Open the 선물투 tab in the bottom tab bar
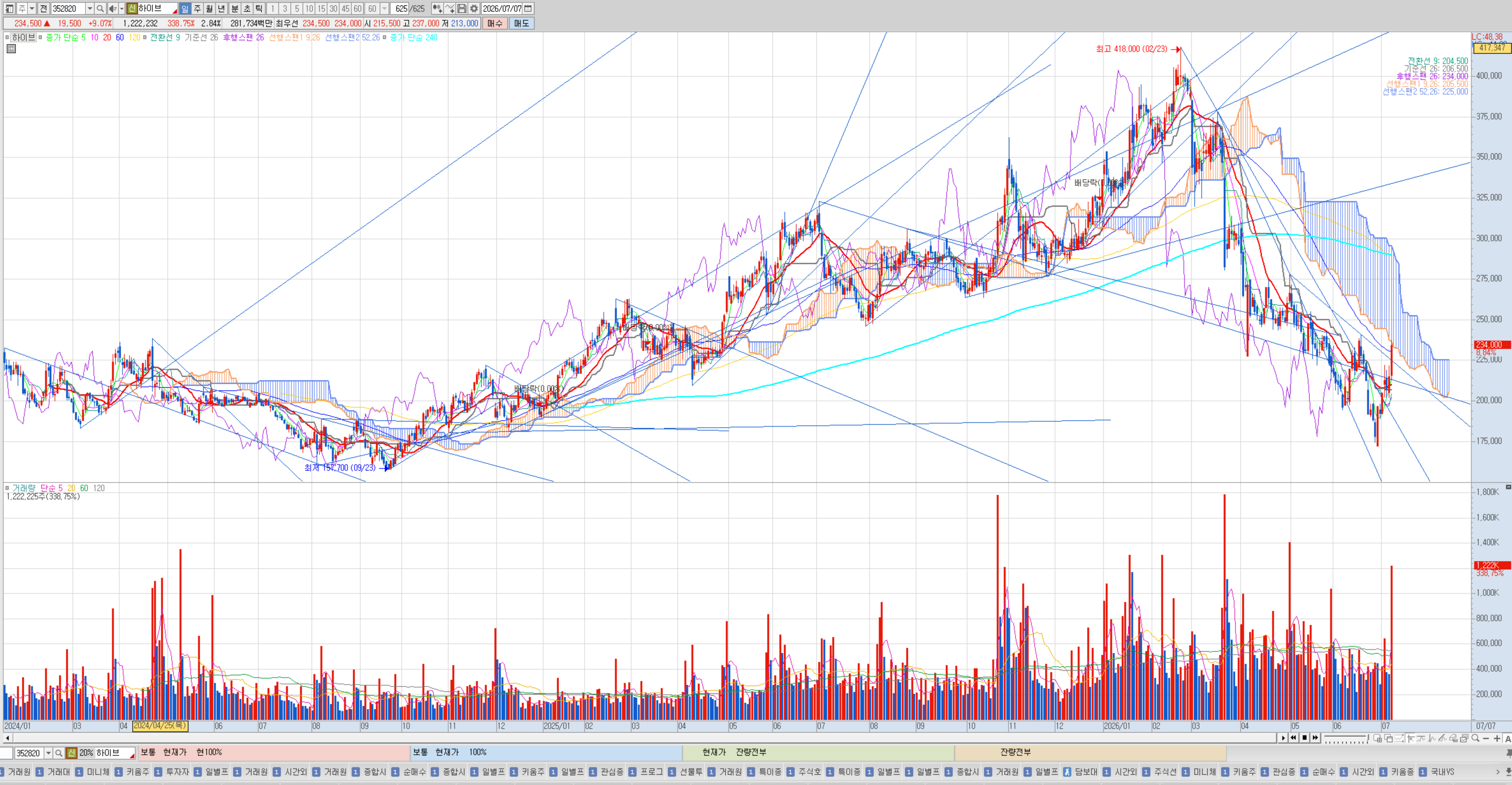The width and height of the screenshot is (1512, 785). (685, 772)
